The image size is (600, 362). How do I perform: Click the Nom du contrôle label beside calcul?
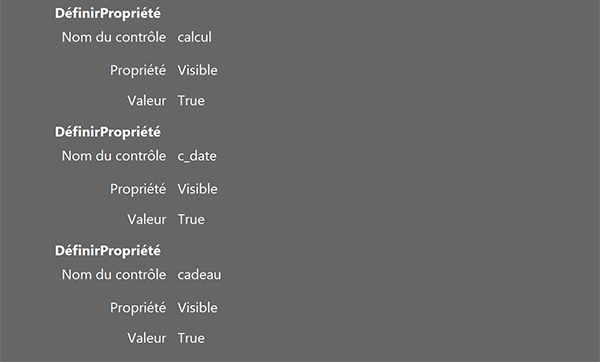pyautogui.click(x=114, y=37)
